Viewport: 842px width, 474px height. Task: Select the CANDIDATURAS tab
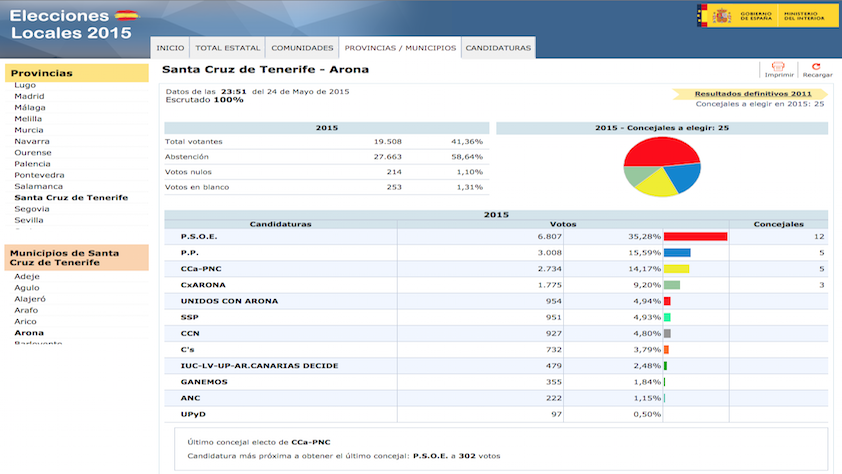[498, 48]
